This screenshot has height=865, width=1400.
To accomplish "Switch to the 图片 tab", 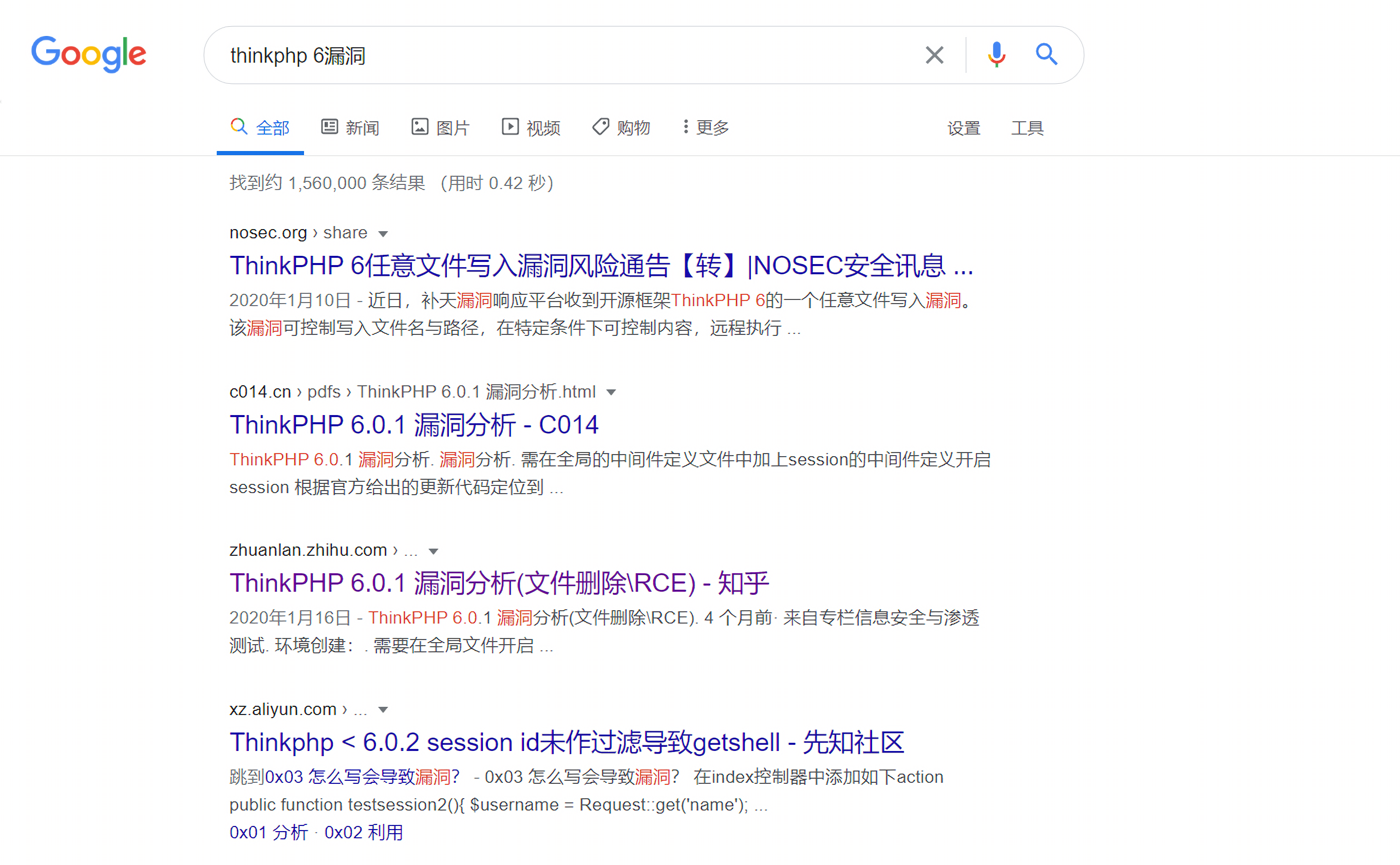I will [x=440, y=127].
